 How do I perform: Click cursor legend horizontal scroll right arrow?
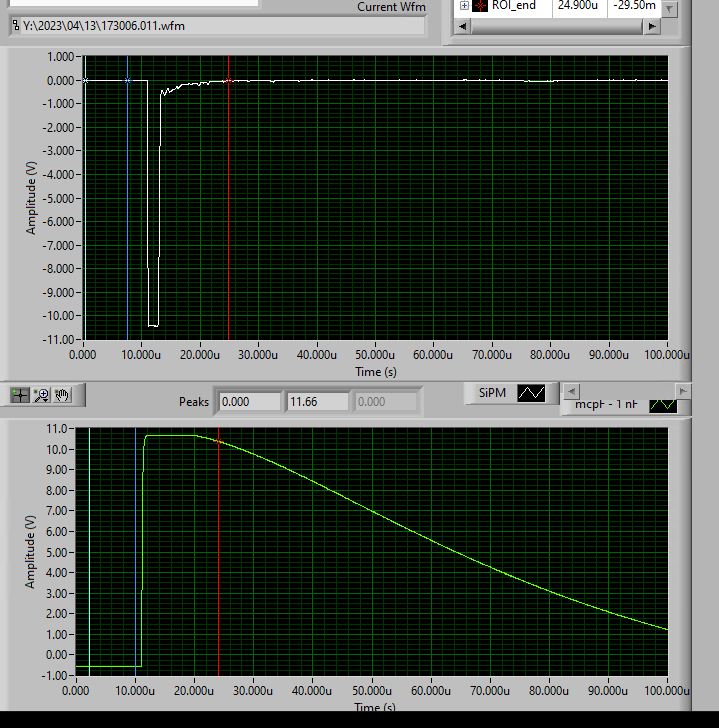pyautogui.click(x=652, y=26)
